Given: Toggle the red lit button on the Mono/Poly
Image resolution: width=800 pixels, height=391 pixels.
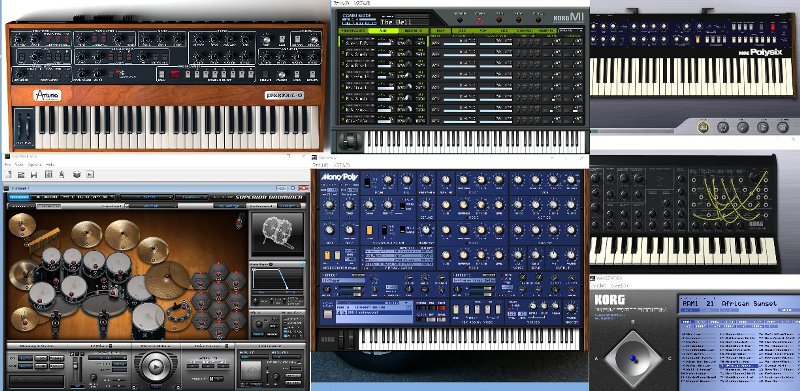Looking at the screenshot, I should coord(442,308).
